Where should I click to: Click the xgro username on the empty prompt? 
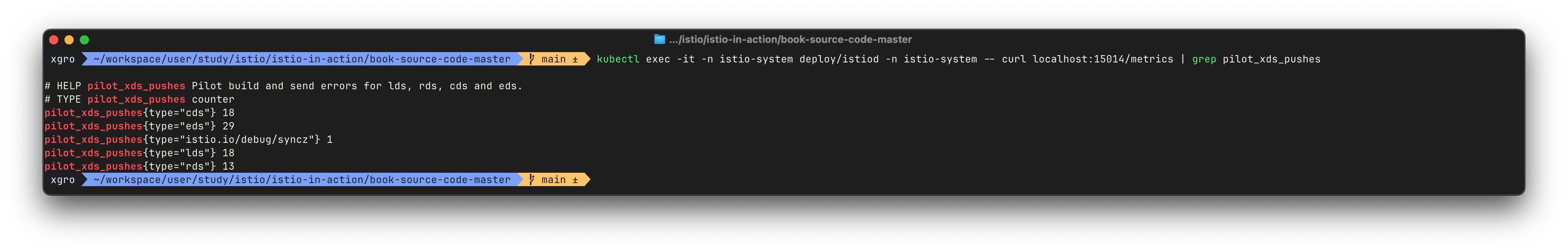pos(63,180)
